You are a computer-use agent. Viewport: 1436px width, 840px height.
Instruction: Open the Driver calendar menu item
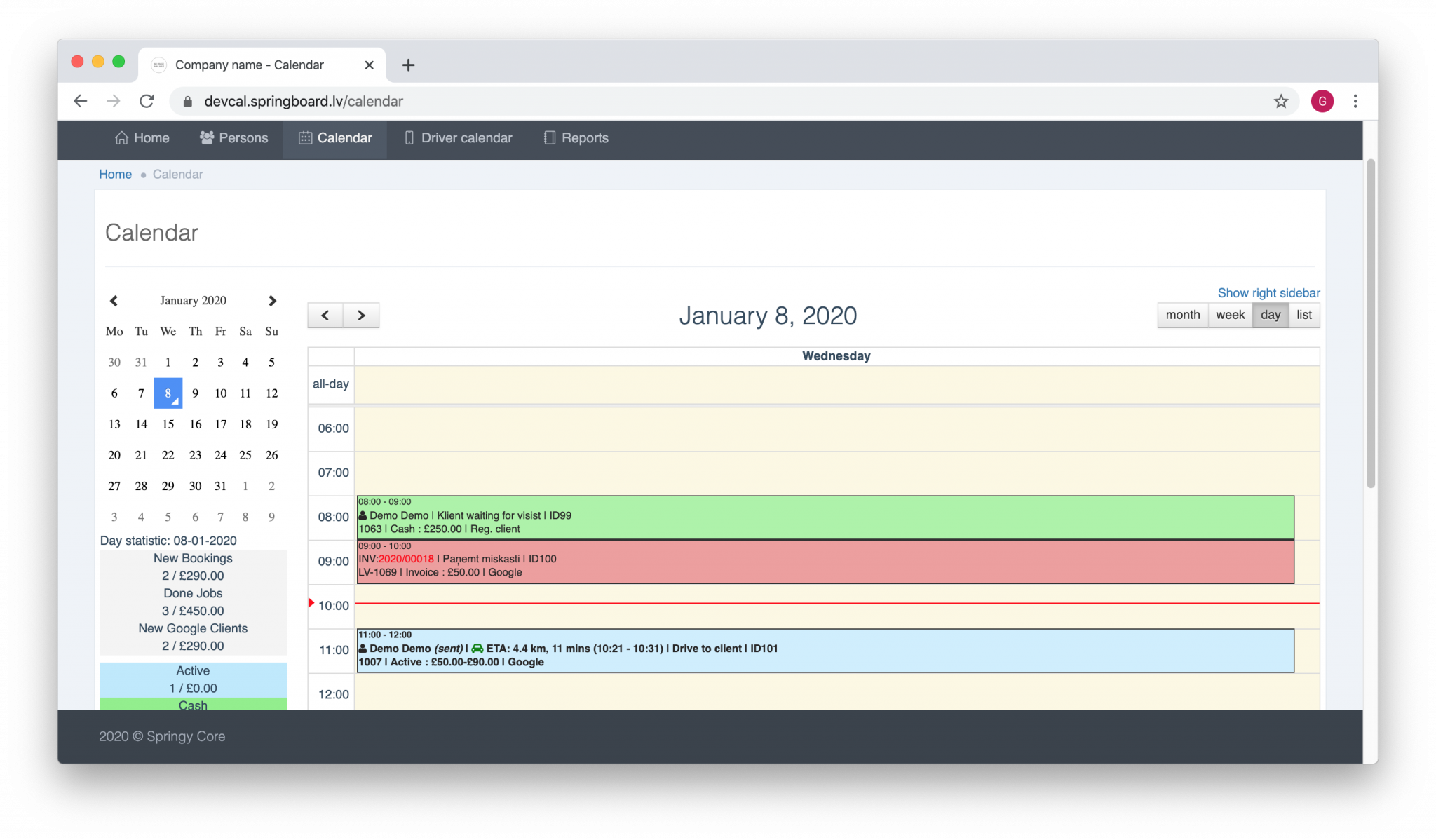point(459,138)
